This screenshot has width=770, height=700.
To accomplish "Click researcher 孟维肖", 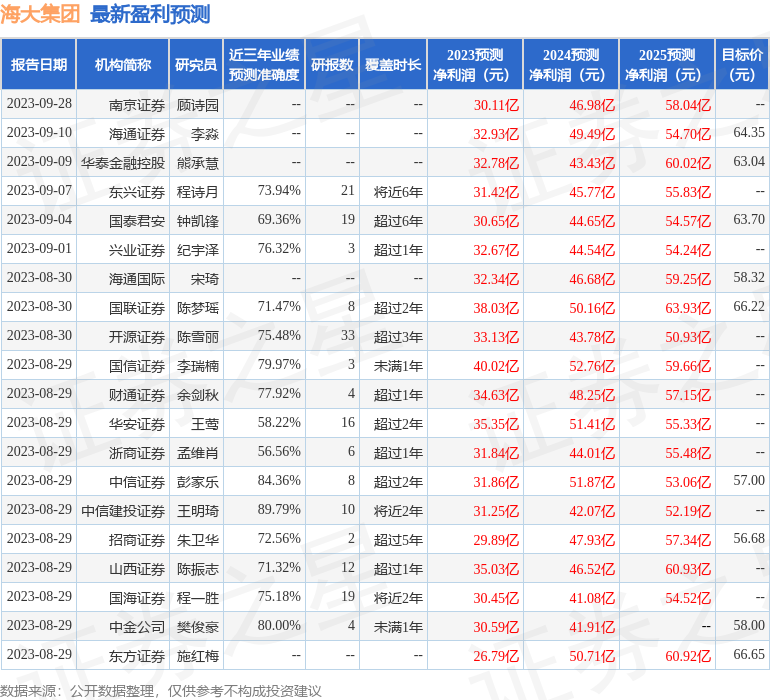I will pyautogui.click(x=197, y=452).
